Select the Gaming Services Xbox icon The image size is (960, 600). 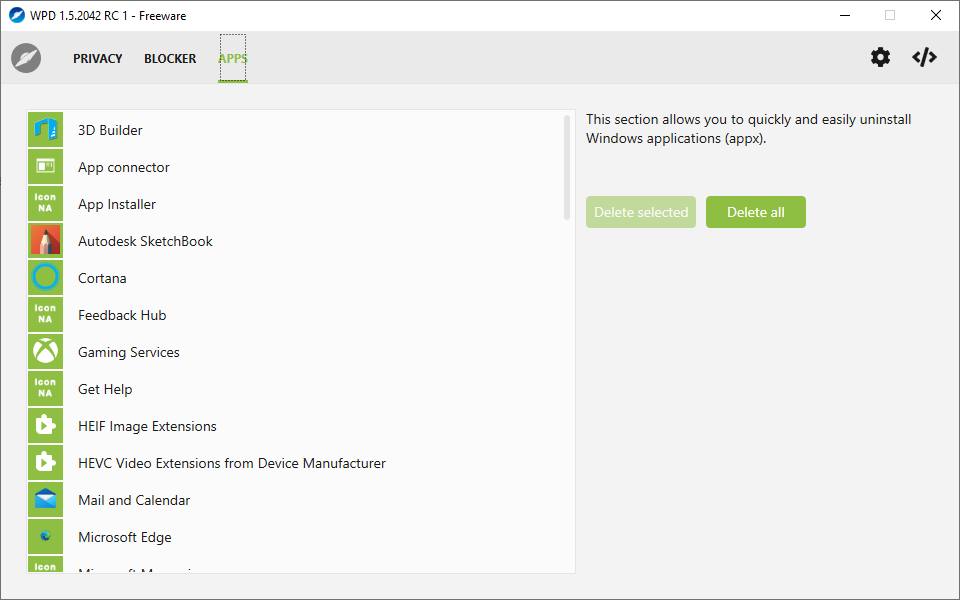tap(45, 351)
